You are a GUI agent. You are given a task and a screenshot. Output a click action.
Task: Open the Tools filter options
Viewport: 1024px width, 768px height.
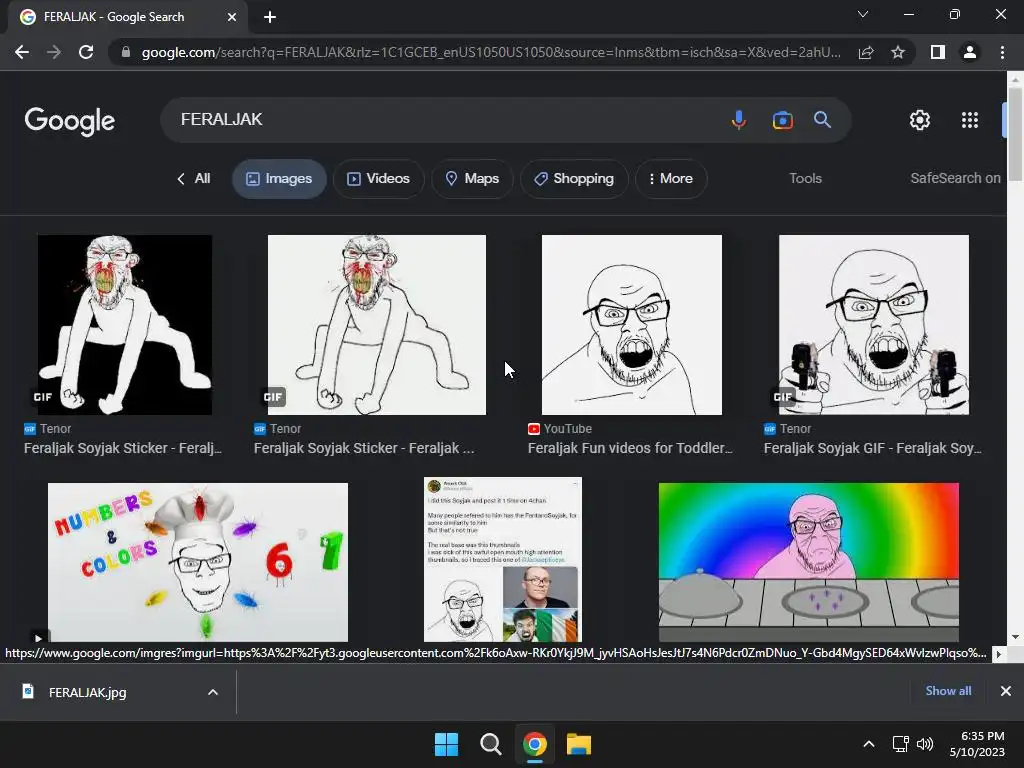pyautogui.click(x=805, y=178)
